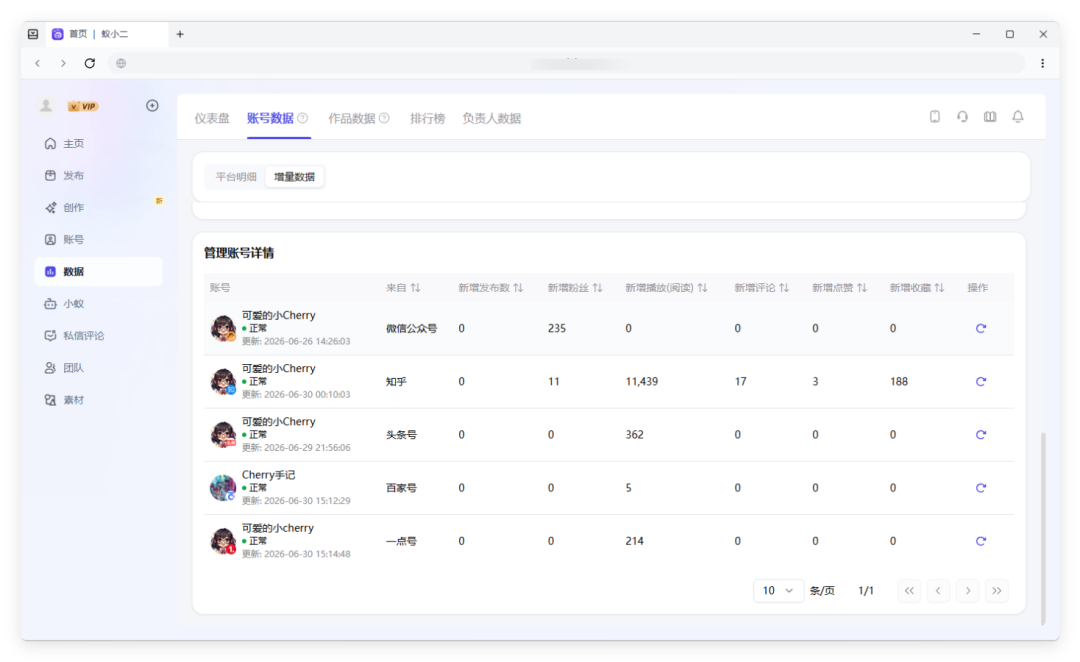Open the book guide icon

tap(990, 117)
